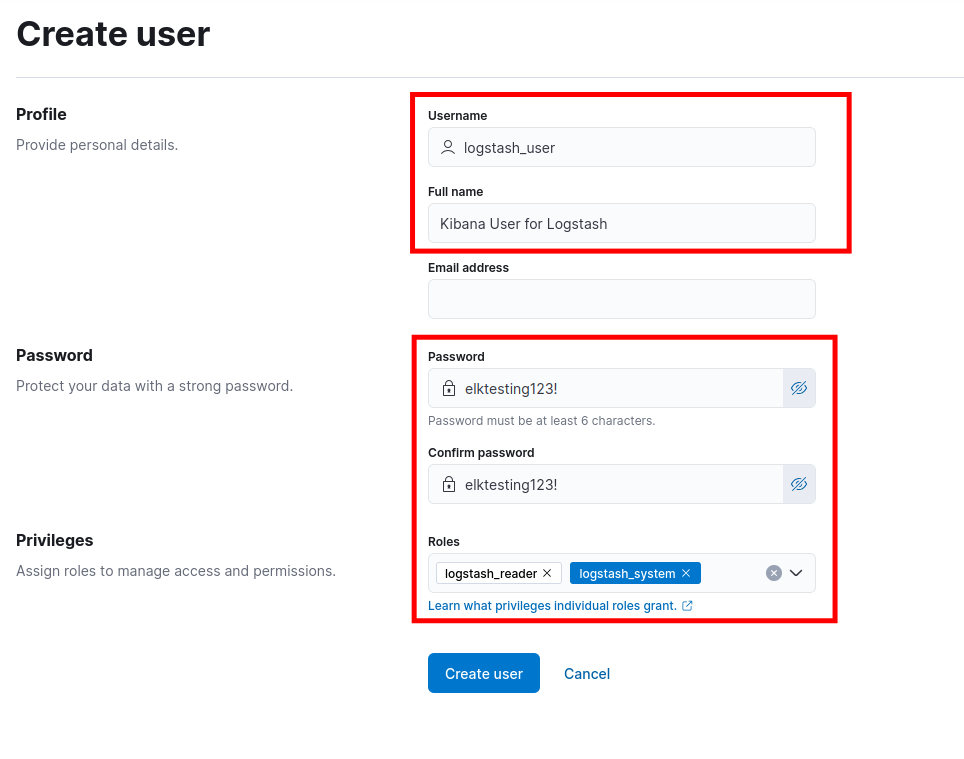This screenshot has height=759, width=964.
Task: Click the Cancel link
Action: pos(587,674)
